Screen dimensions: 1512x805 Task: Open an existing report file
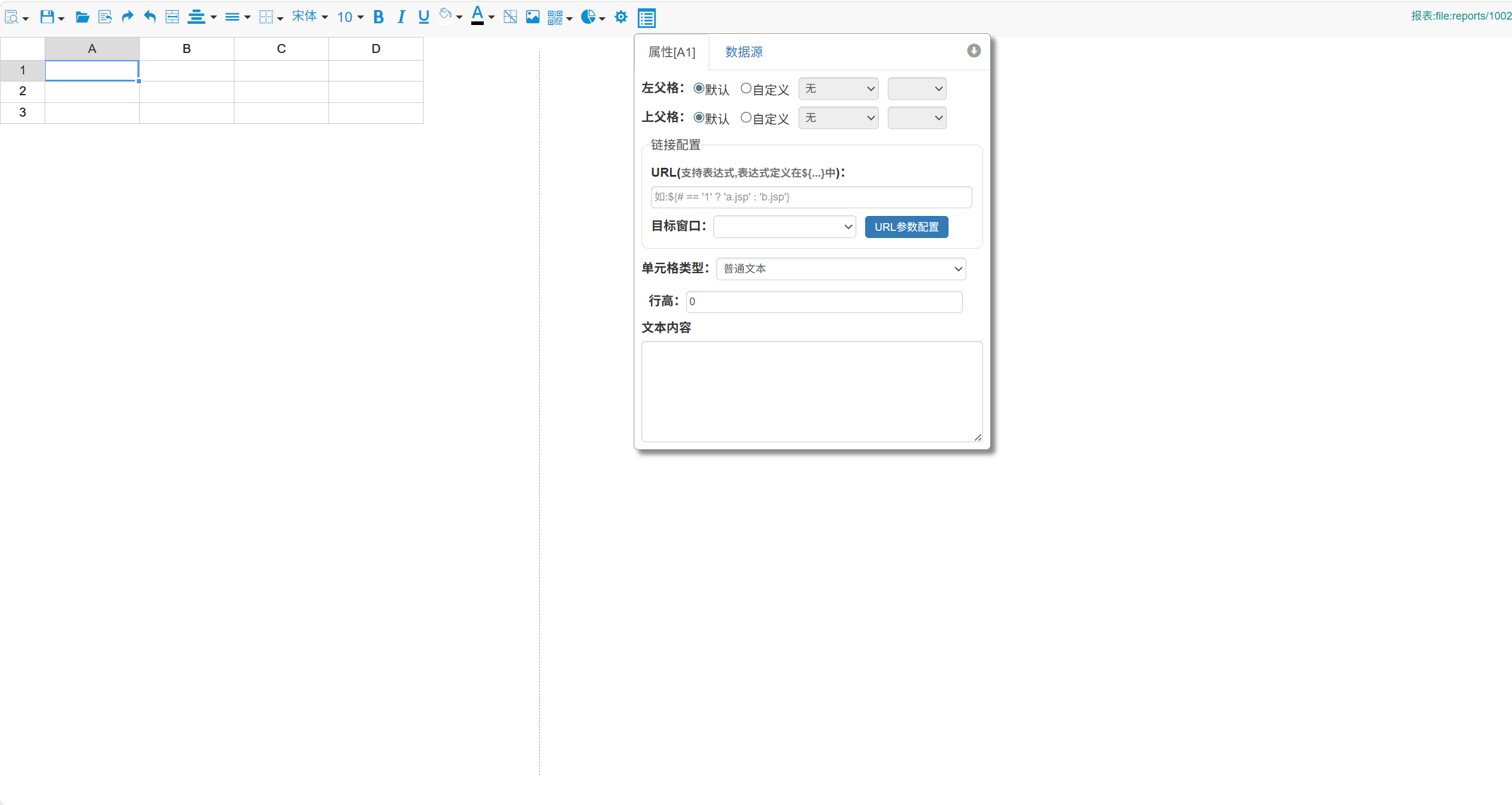82,17
